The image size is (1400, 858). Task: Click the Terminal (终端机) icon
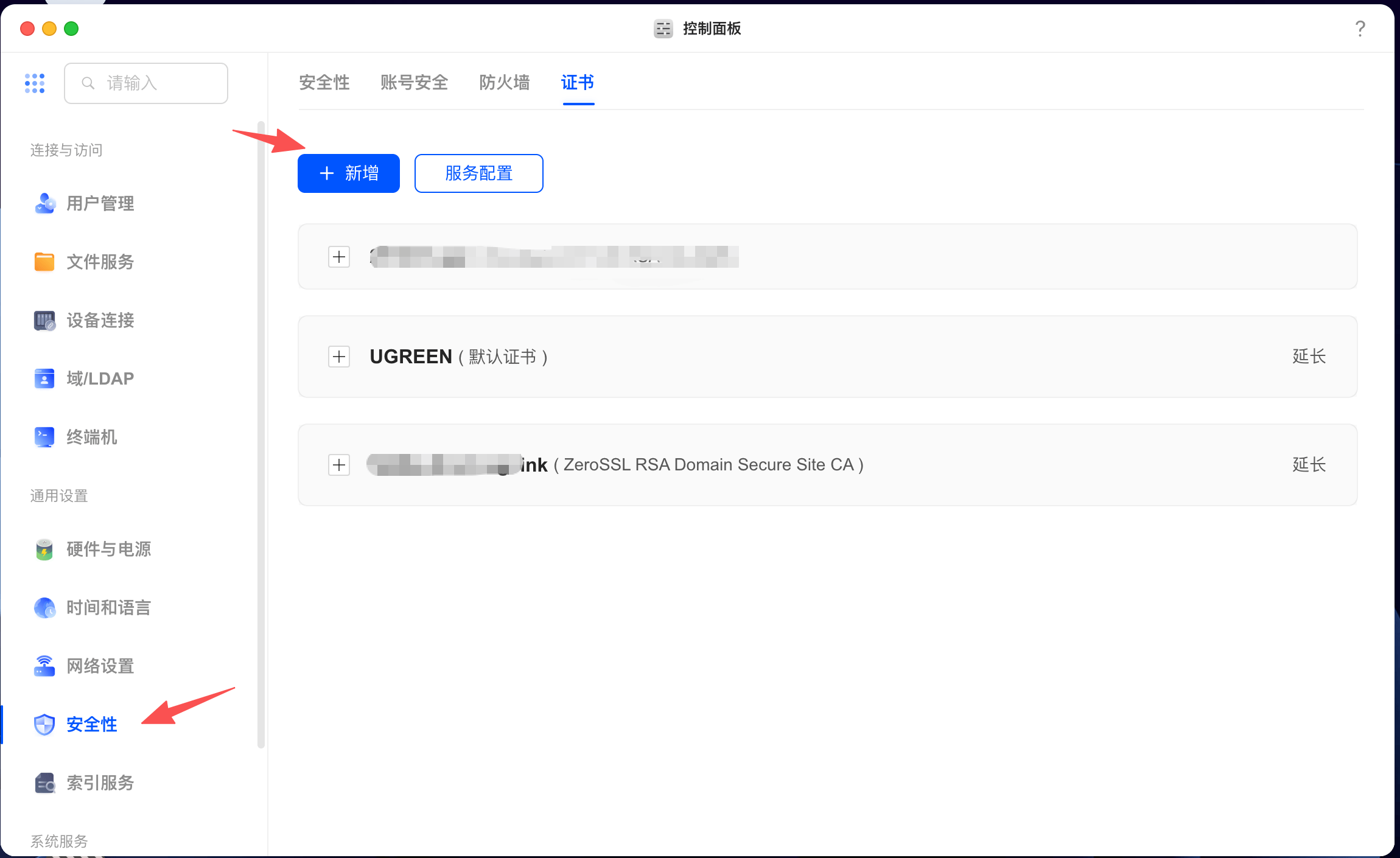[44, 437]
